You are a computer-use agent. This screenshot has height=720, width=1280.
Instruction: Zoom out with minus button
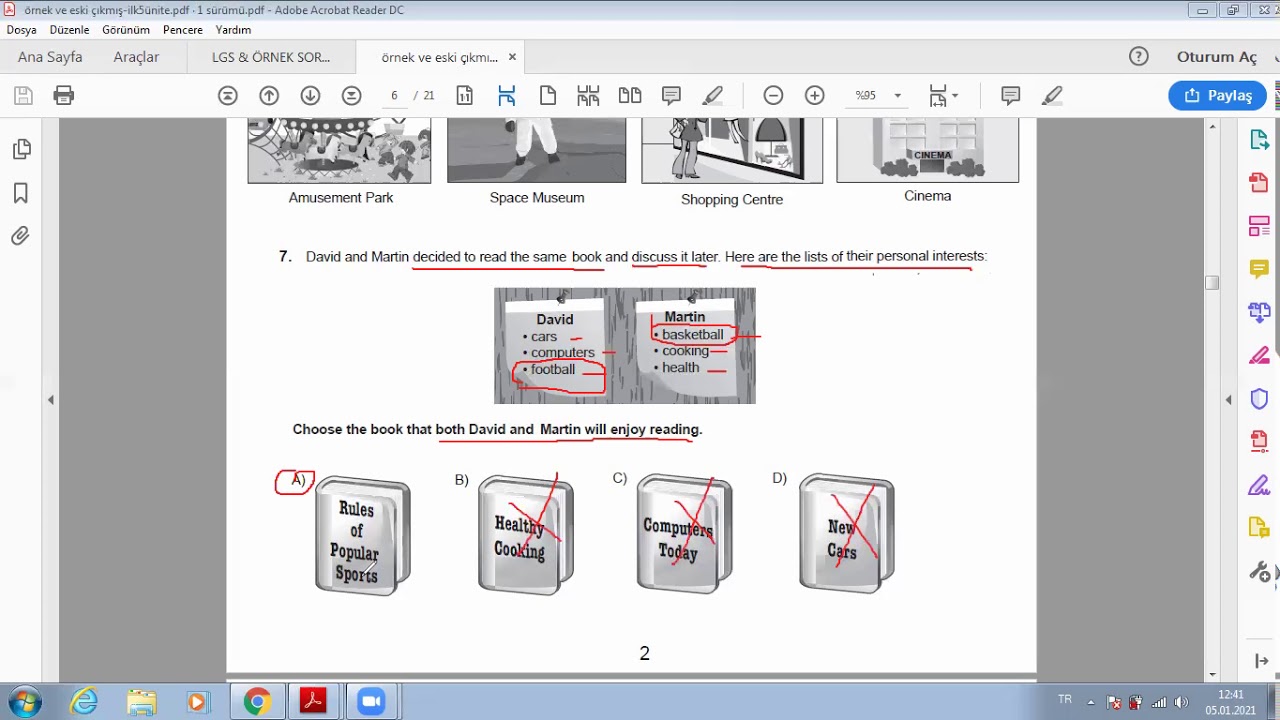click(773, 95)
